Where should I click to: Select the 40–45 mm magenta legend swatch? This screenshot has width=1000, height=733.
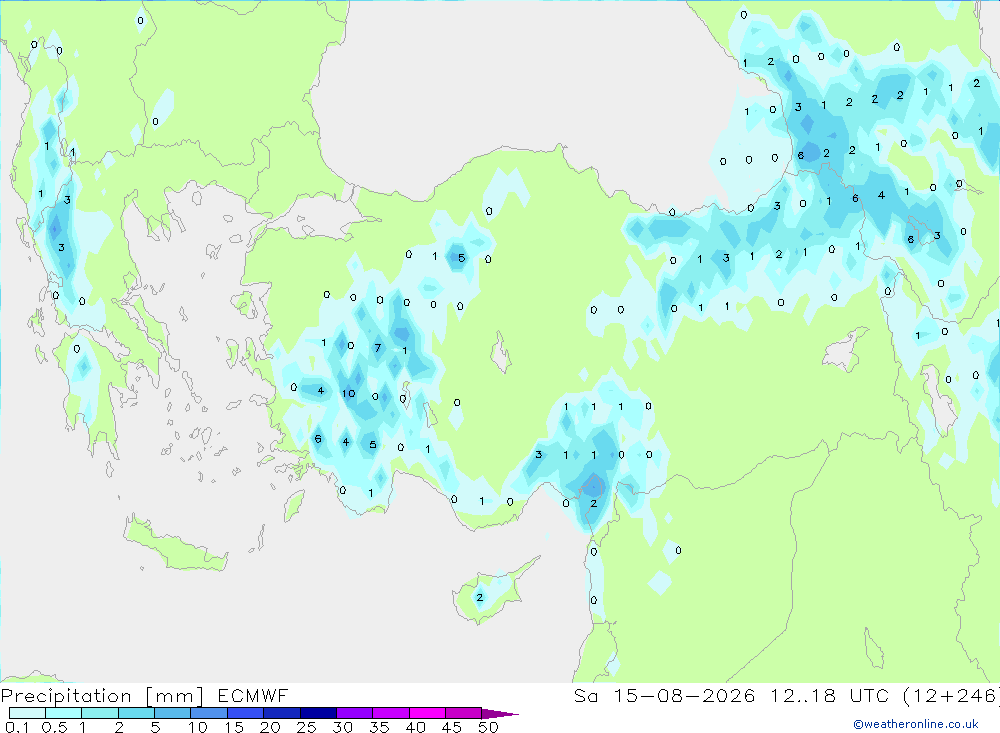[x=427, y=713]
